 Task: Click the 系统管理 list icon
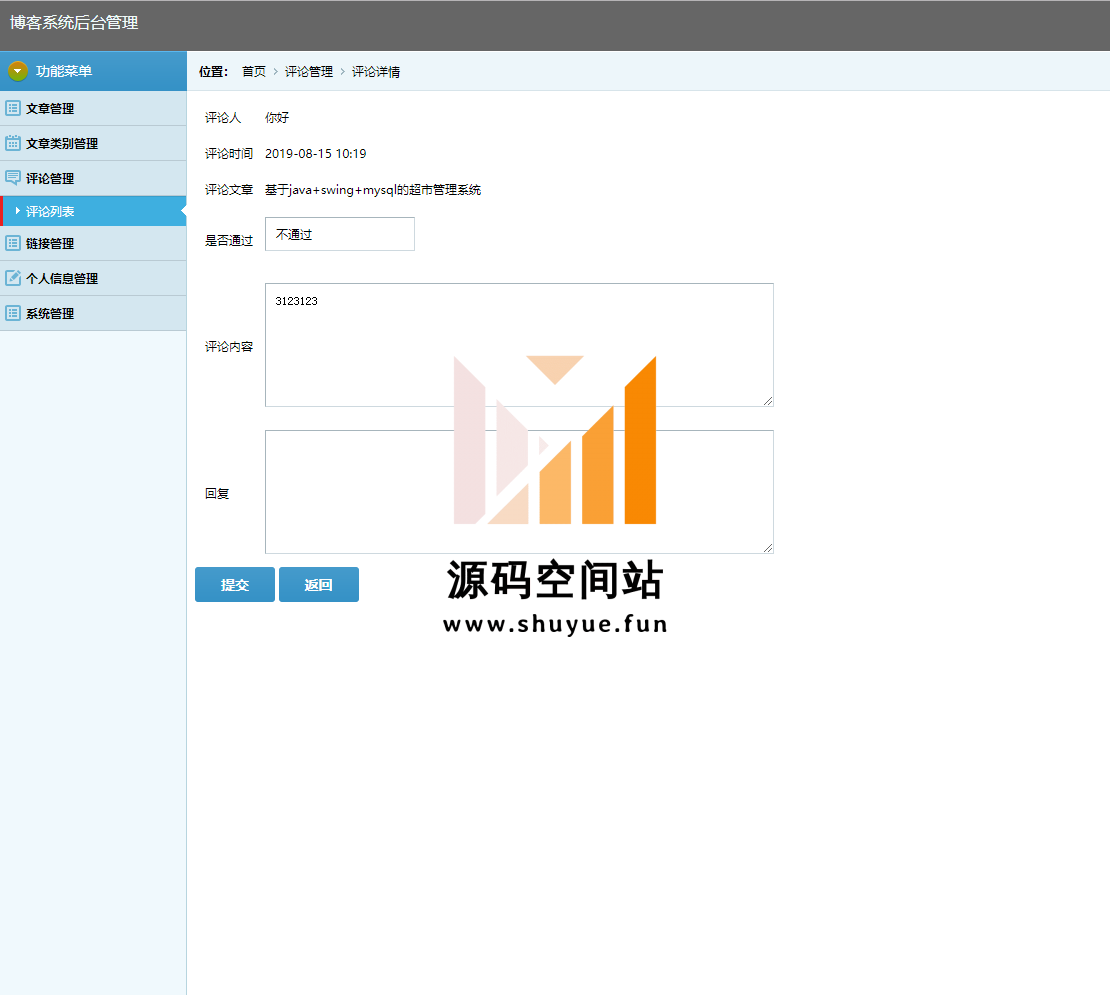(13, 313)
